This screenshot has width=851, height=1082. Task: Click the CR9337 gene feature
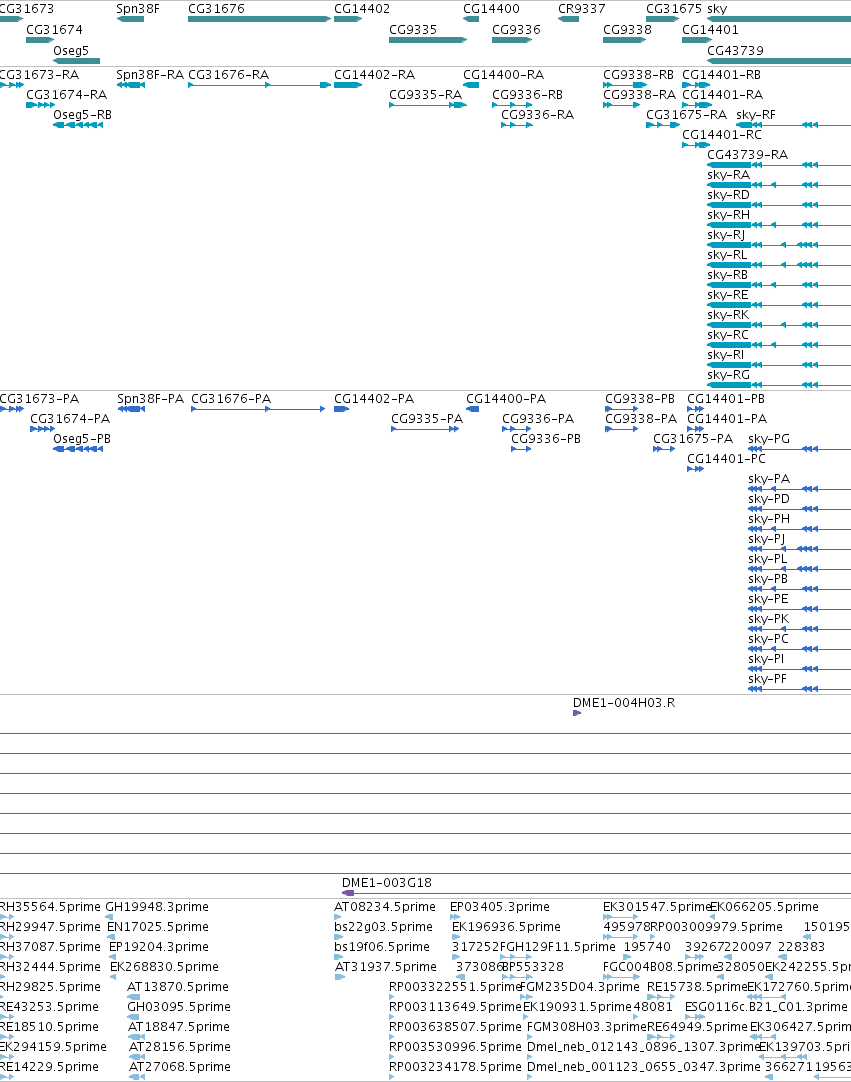(x=569, y=19)
